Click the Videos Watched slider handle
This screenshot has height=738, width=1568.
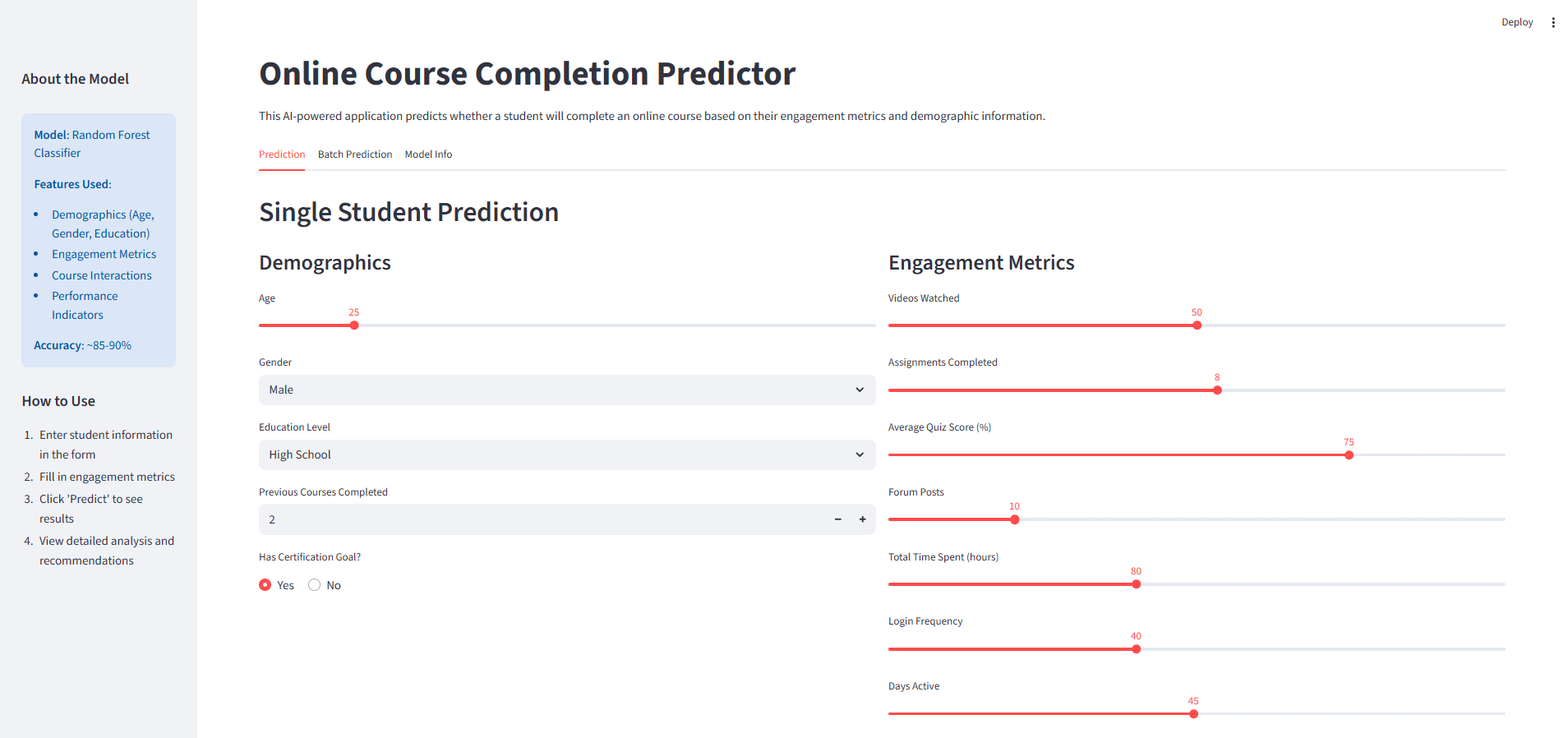pyautogui.click(x=1197, y=325)
